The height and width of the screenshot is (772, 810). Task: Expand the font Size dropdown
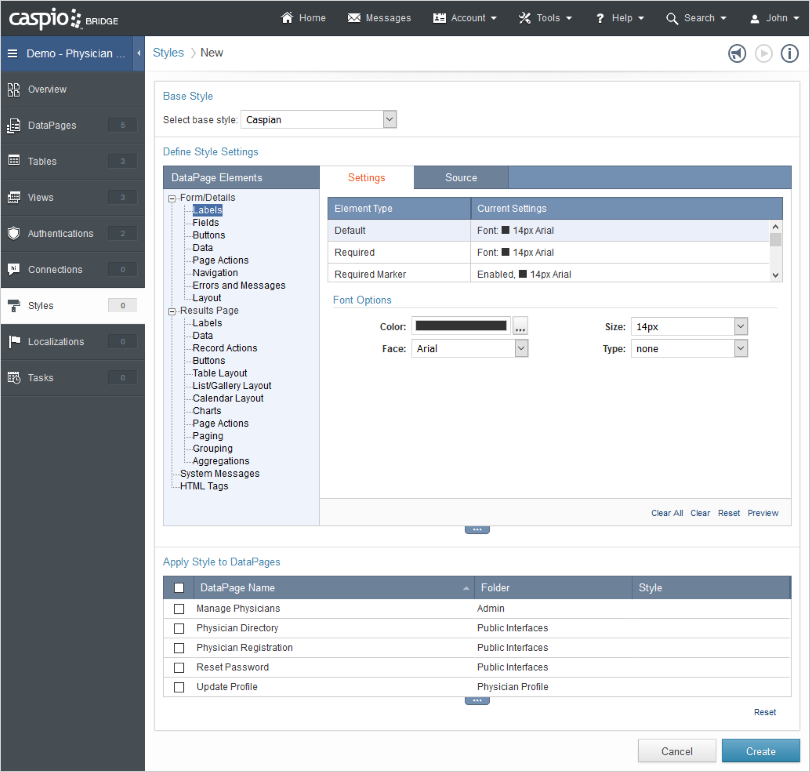[x=740, y=326]
